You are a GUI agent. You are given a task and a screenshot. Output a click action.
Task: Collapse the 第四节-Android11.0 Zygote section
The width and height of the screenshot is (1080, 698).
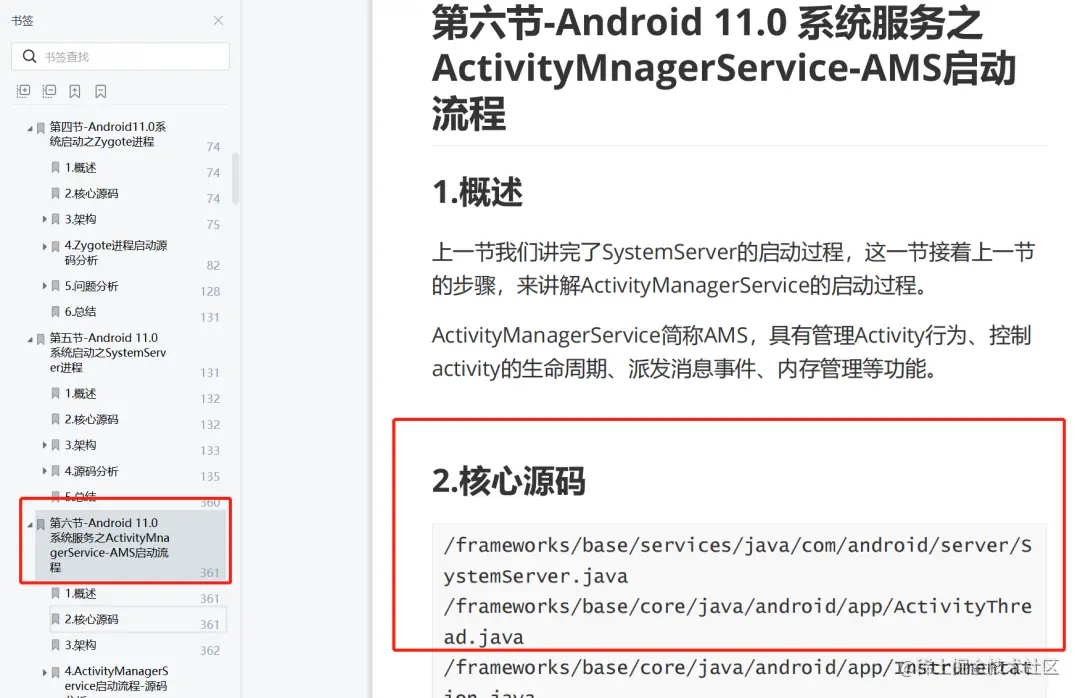(30, 128)
